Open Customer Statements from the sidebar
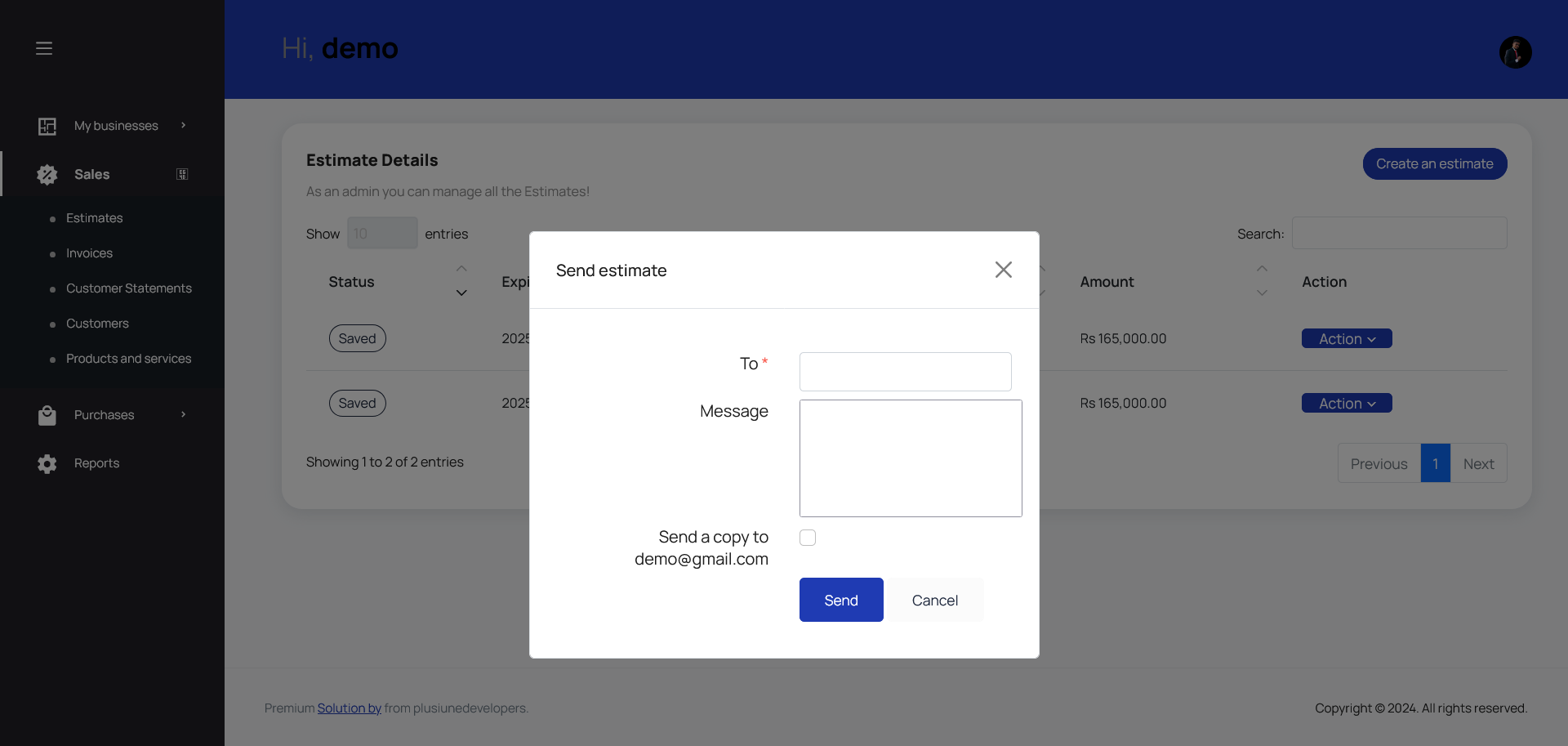Image resolution: width=1568 pixels, height=746 pixels. [129, 288]
